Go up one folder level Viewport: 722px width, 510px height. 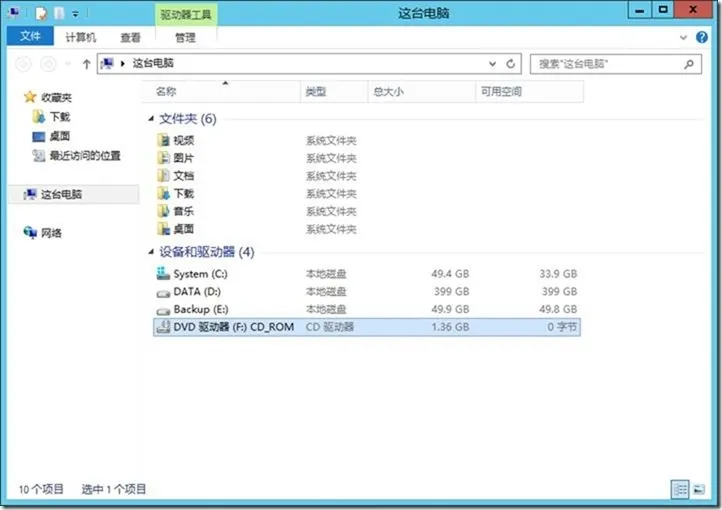(86, 64)
